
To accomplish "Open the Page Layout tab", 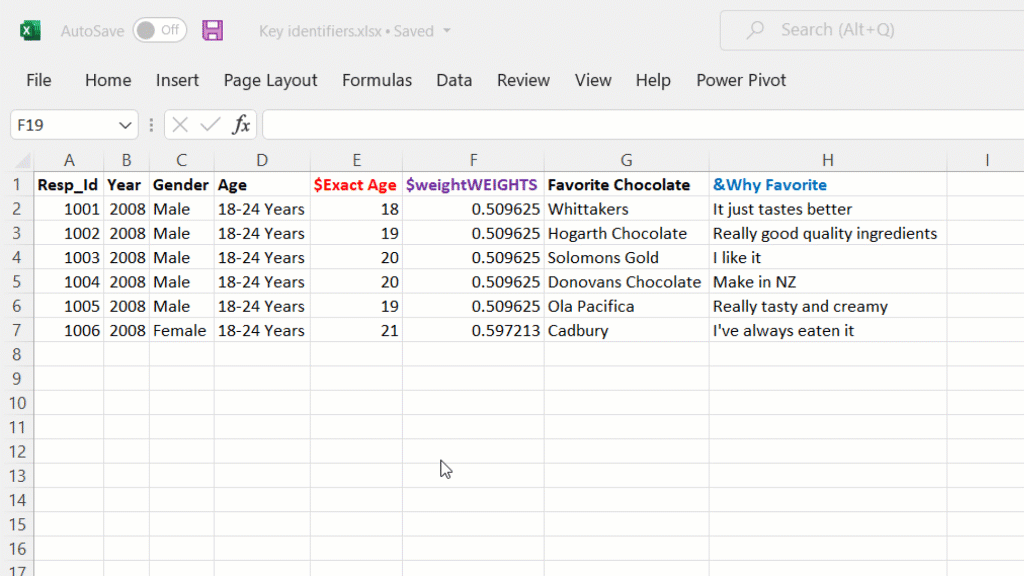I will (270, 80).
